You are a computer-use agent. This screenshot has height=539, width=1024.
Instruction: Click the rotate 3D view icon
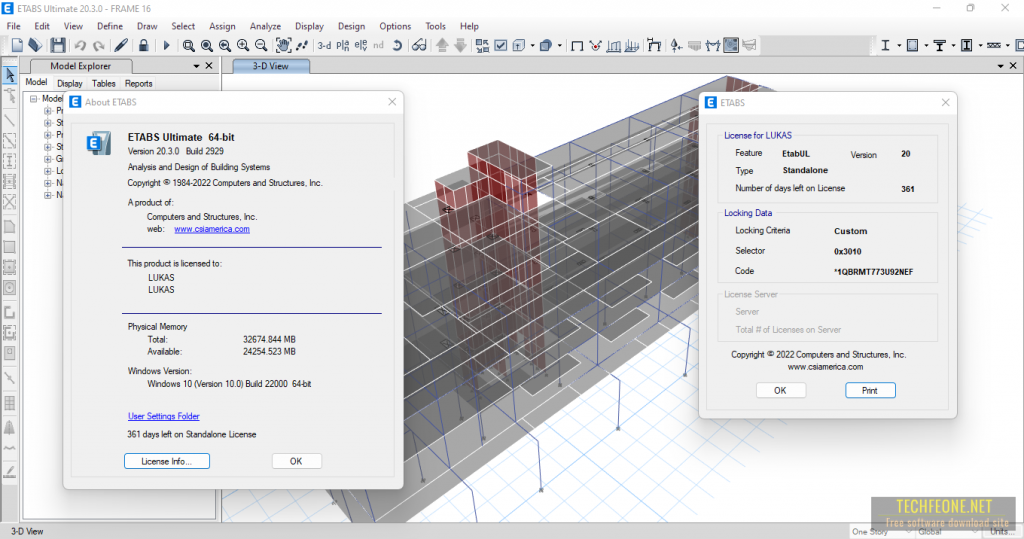coord(397,45)
